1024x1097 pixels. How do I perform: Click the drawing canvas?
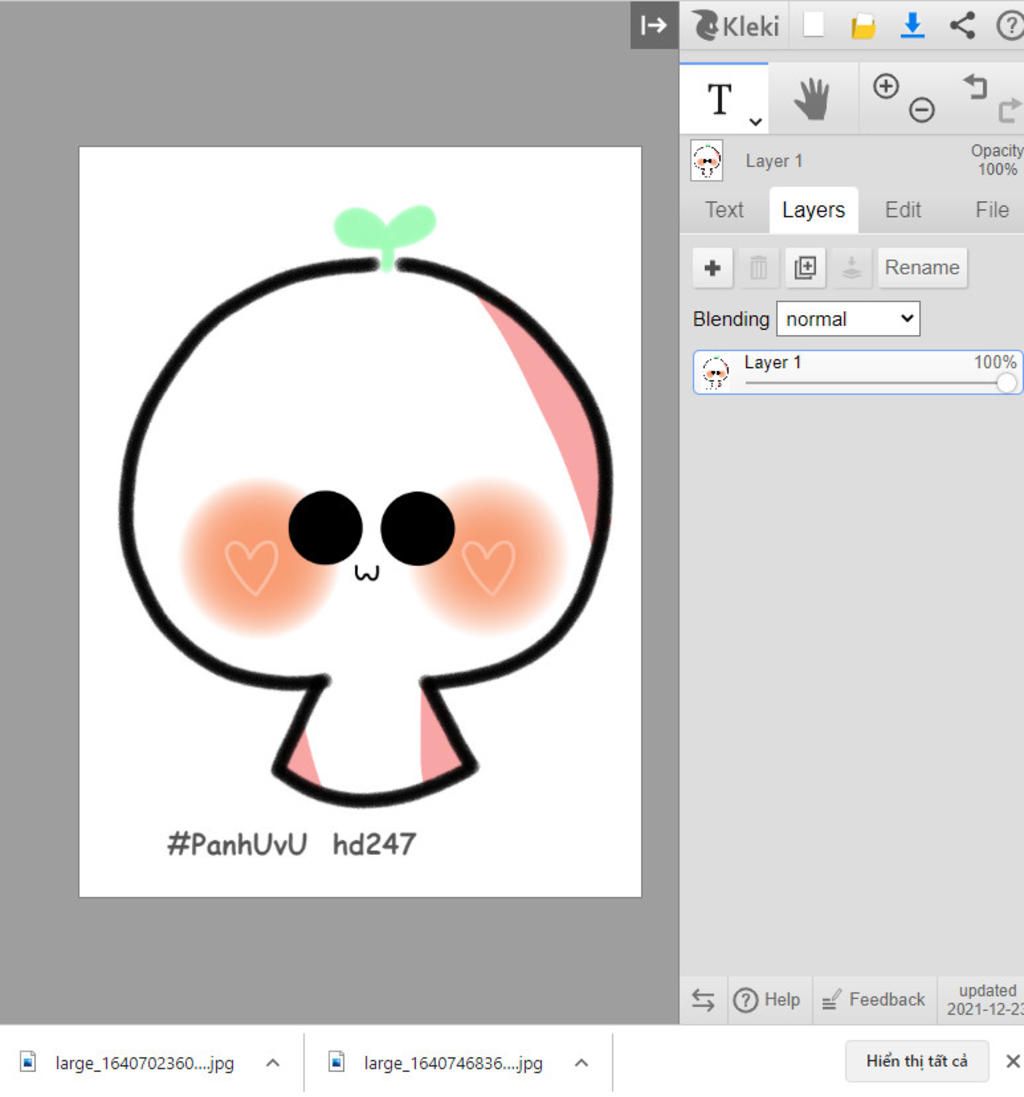click(360, 521)
